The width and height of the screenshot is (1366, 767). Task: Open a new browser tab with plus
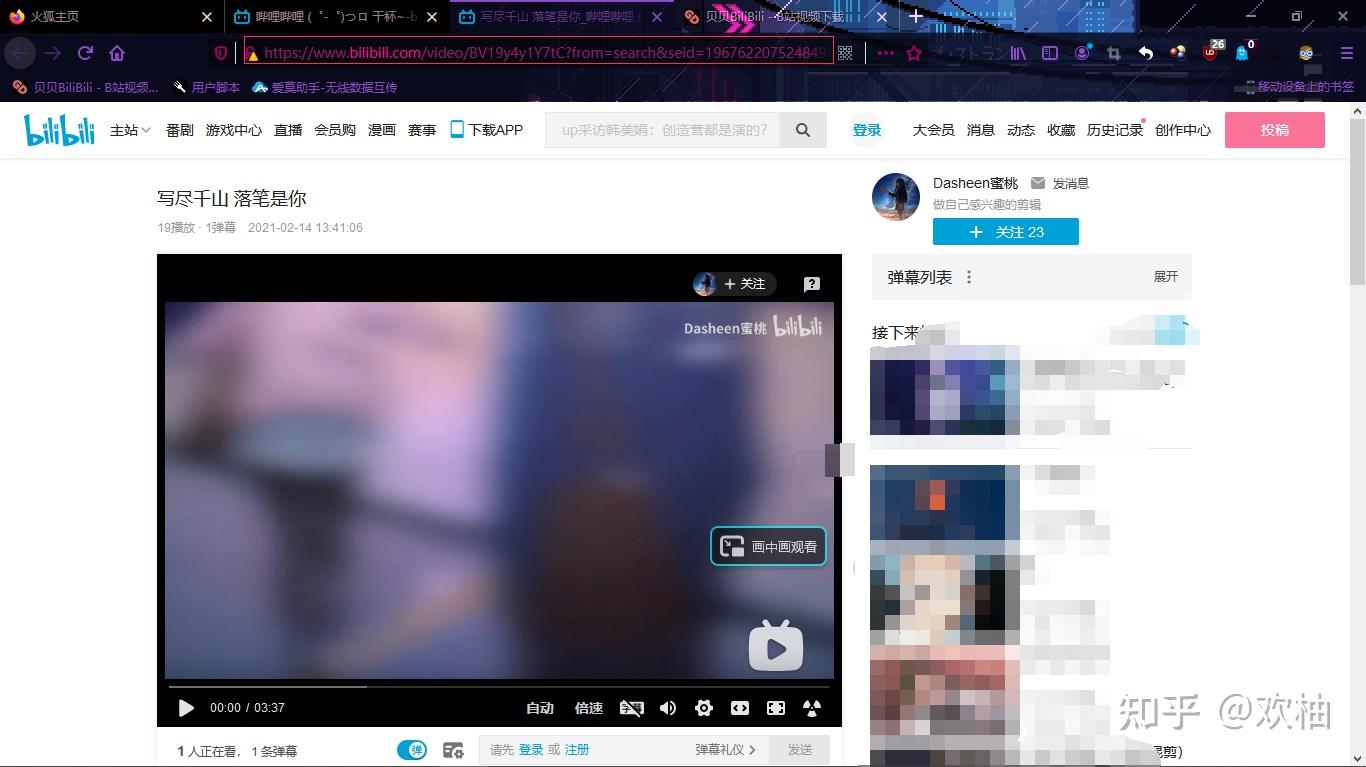[x=916, y=17]
